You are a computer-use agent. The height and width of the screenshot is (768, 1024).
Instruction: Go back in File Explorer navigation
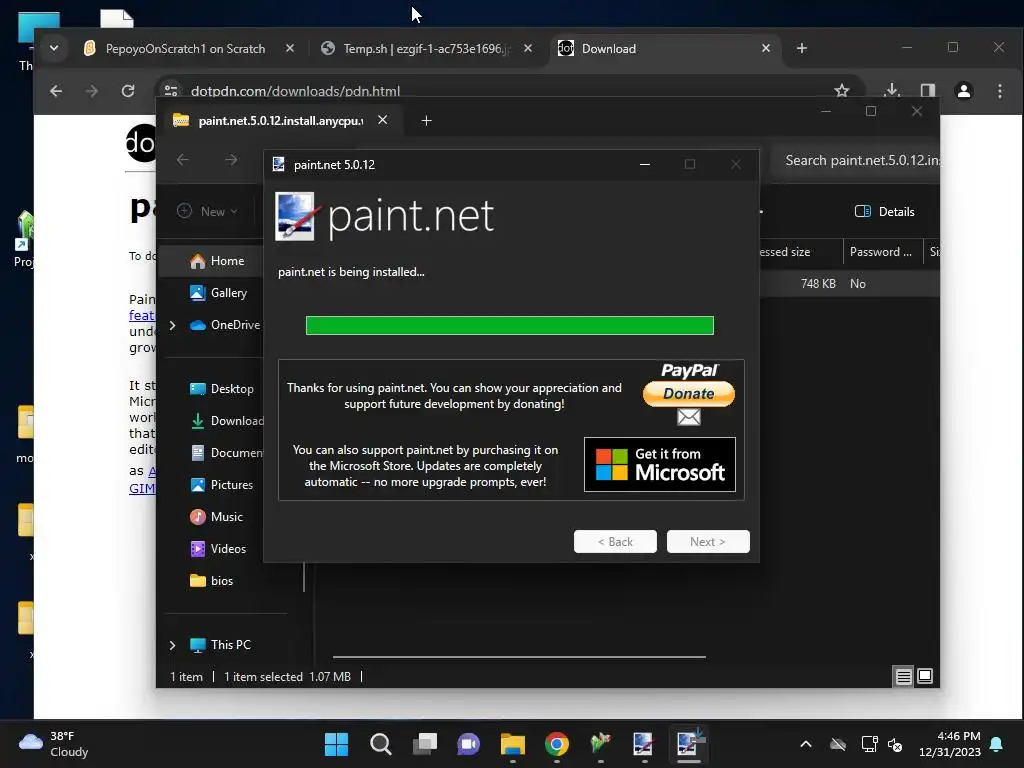point(183,160)
